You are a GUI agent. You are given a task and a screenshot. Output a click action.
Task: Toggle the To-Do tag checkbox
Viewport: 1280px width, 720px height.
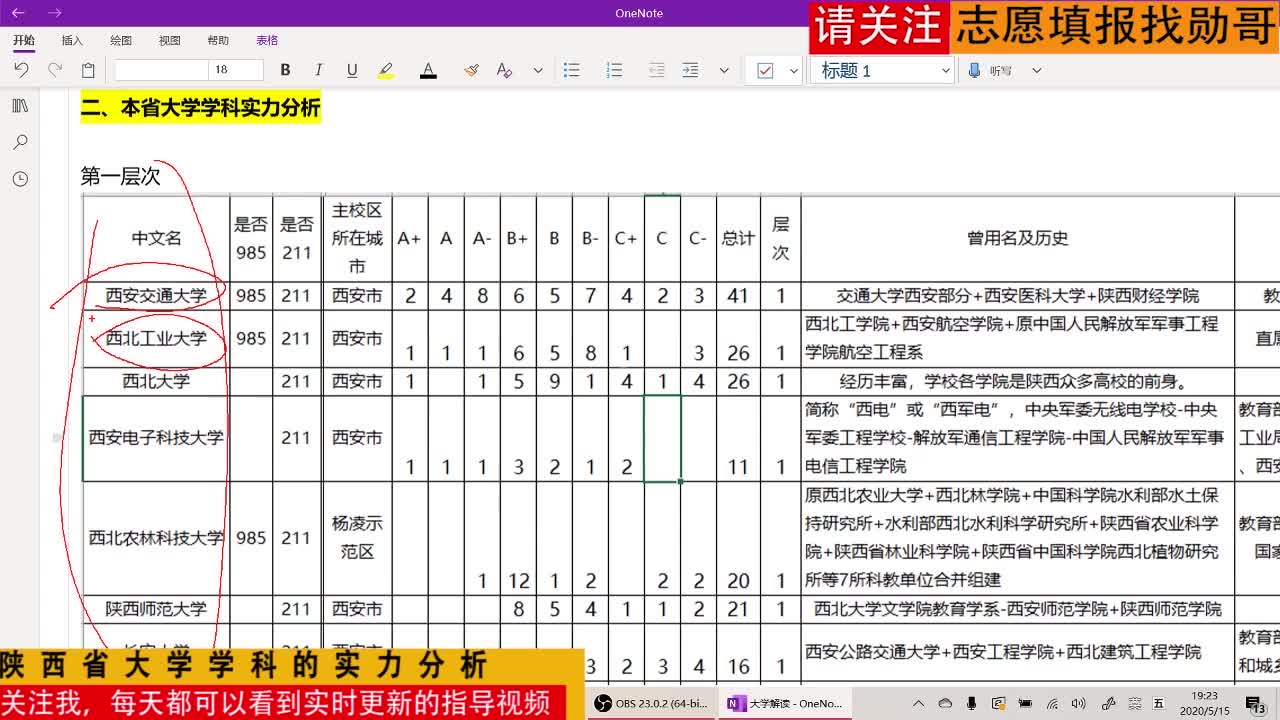765,70
